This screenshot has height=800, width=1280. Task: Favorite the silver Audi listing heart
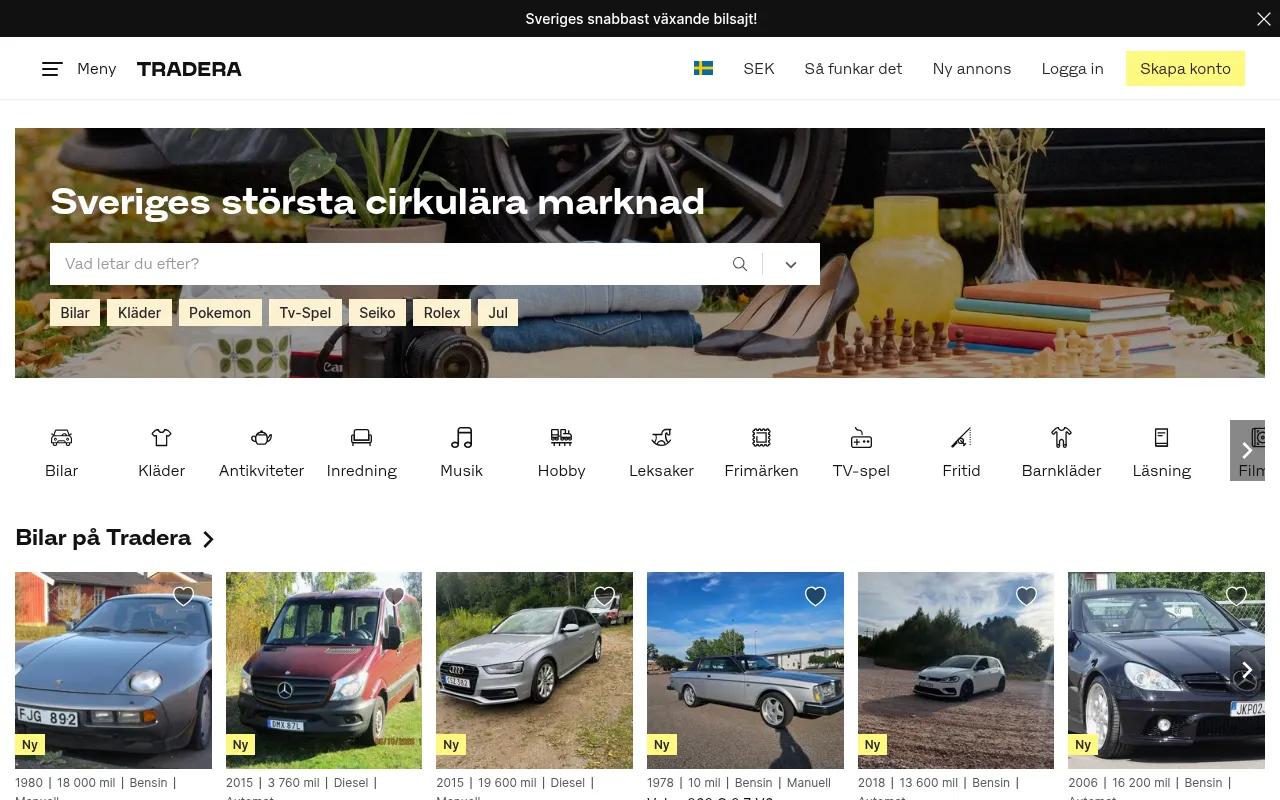(604, 596)
